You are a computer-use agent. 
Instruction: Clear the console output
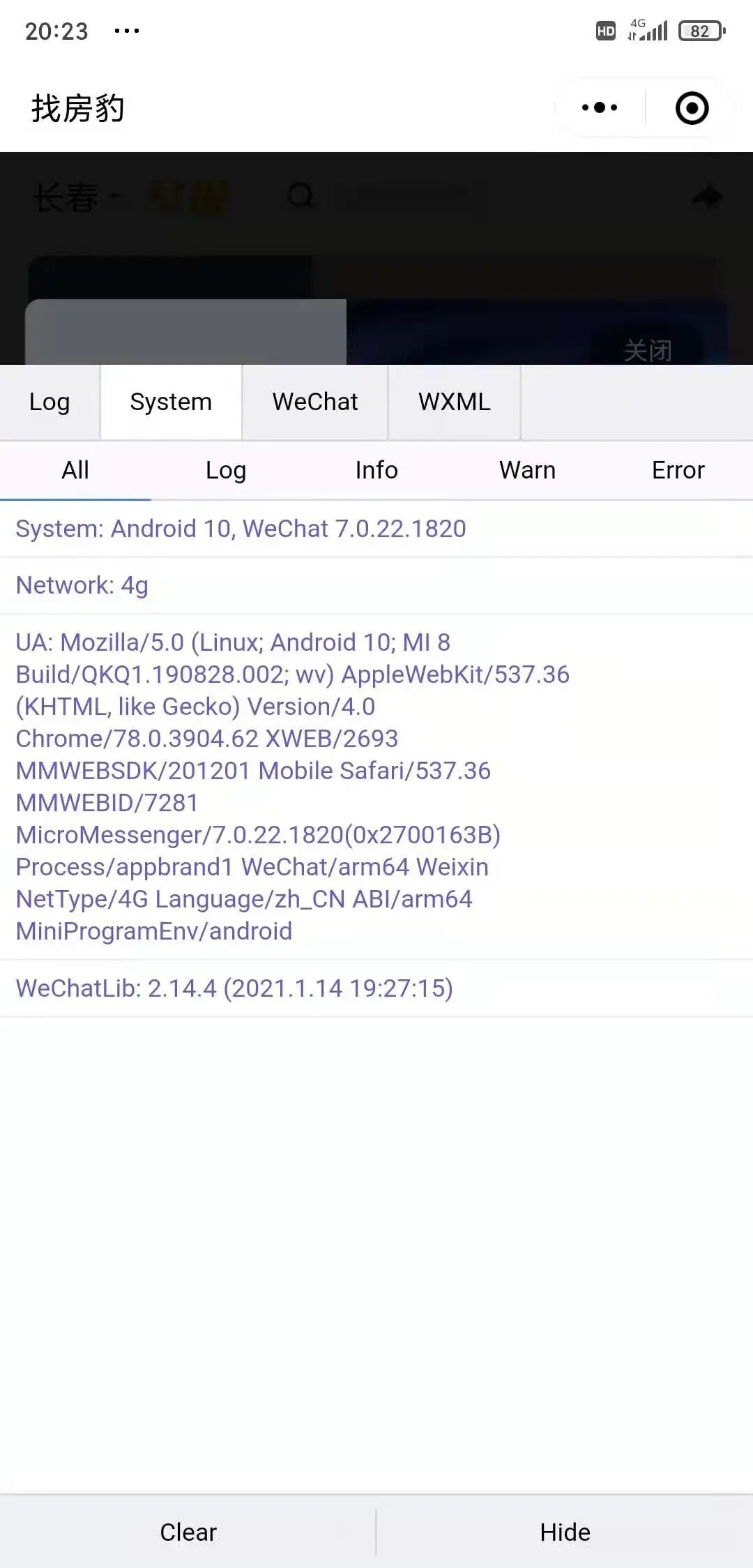pyautogui.click(x=188, y=1532)
